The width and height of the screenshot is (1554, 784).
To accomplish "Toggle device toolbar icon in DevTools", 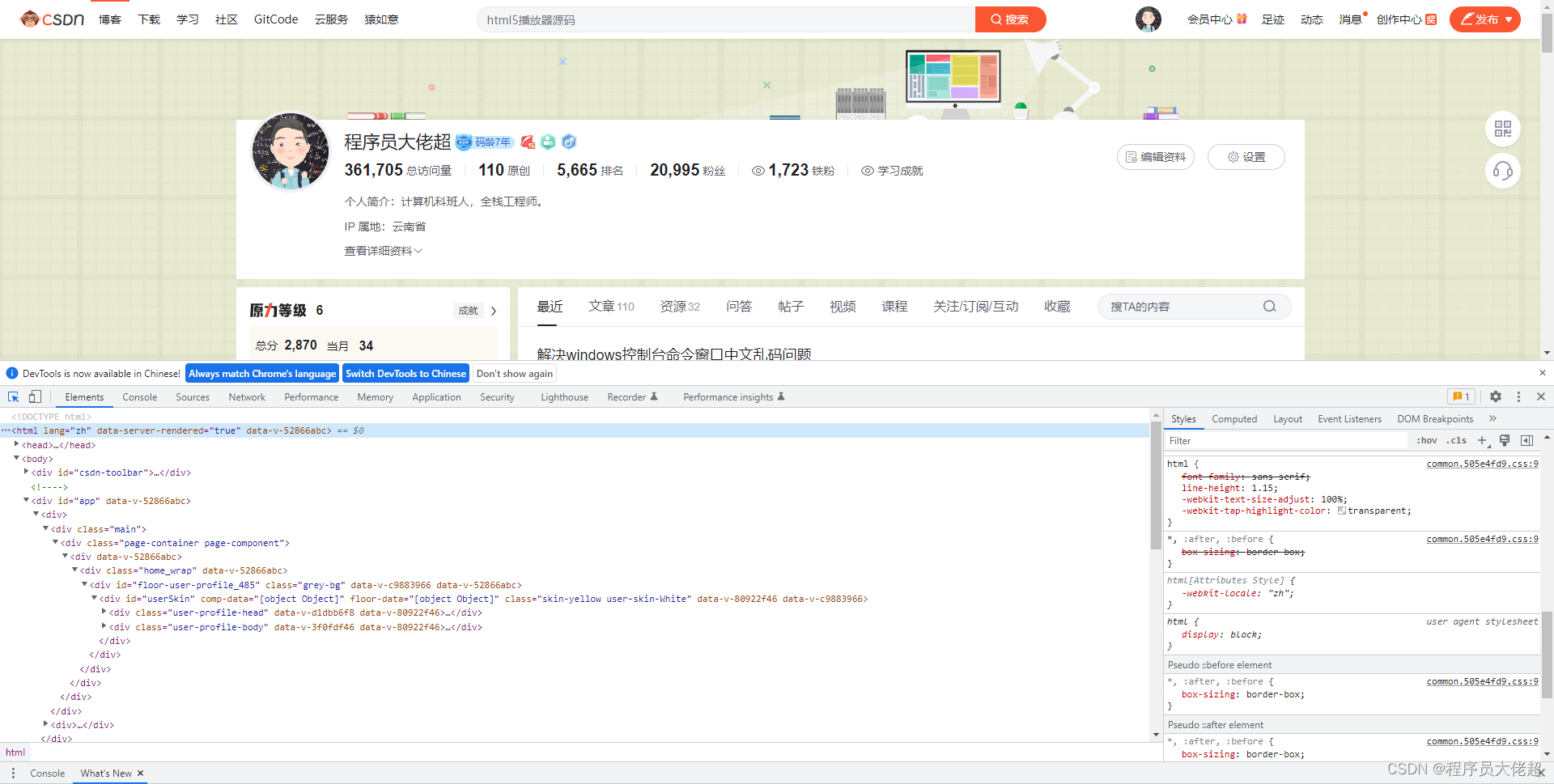I will pyautogui.click(x=35, y=396).
